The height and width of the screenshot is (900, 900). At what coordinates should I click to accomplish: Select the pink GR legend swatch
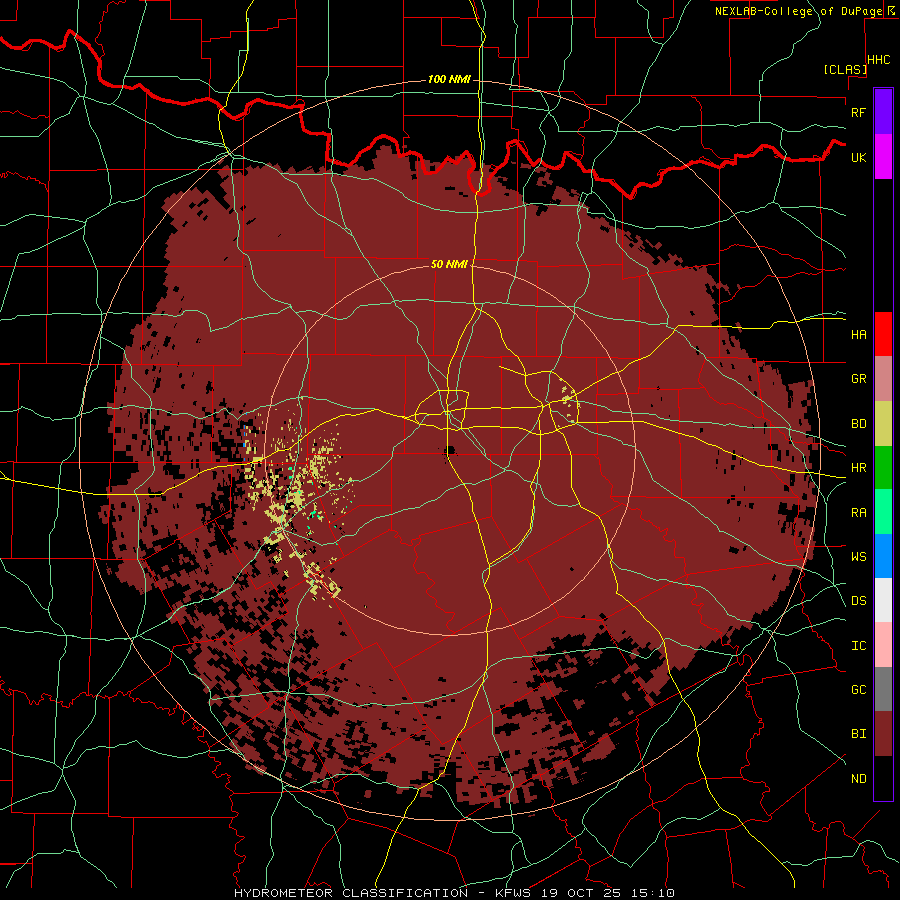[x=883, y=379]
